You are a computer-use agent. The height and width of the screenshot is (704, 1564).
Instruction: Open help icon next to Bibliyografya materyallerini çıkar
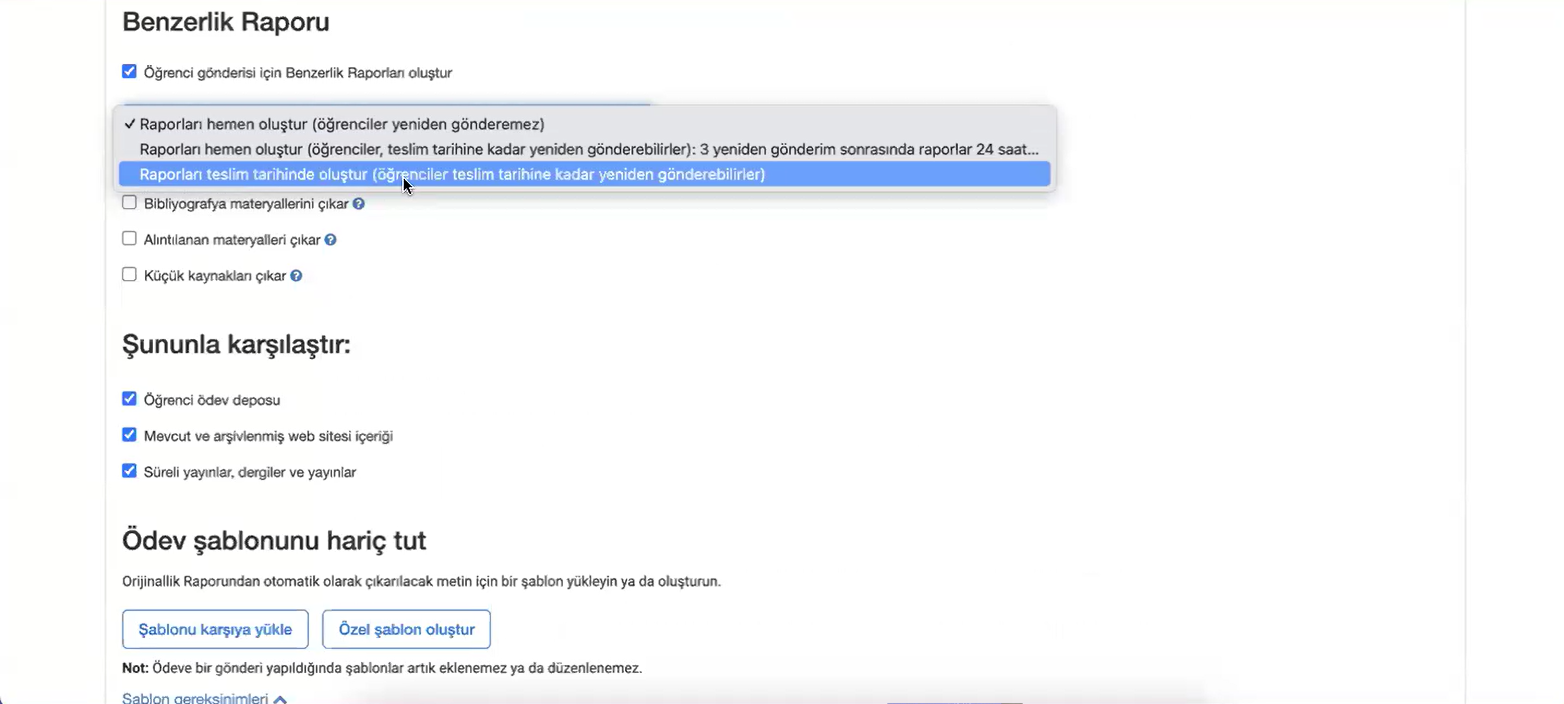point(358,204)
